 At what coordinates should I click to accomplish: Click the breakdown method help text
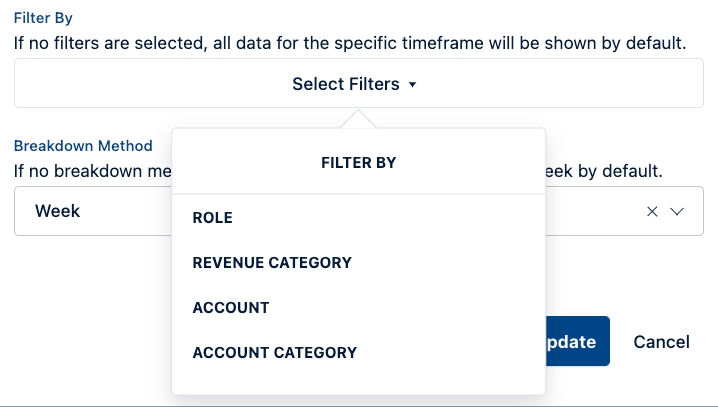90,170
